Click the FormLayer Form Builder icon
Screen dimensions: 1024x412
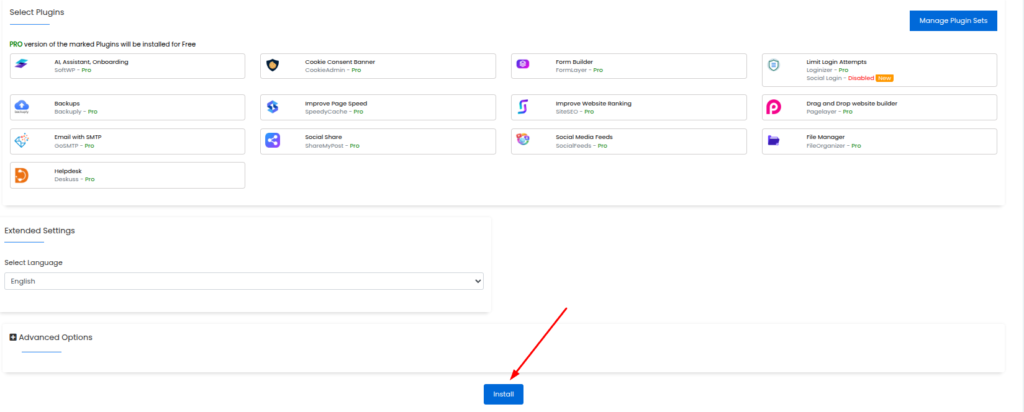522,64
